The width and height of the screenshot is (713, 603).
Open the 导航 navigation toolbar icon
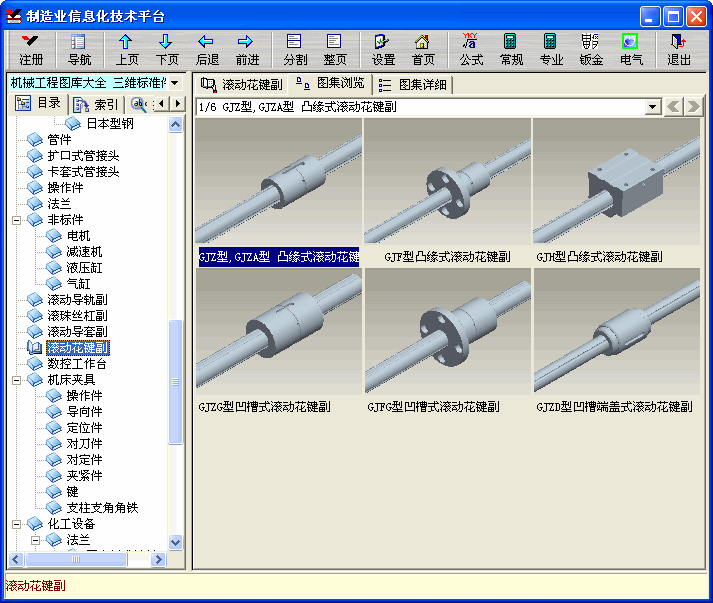79,49
